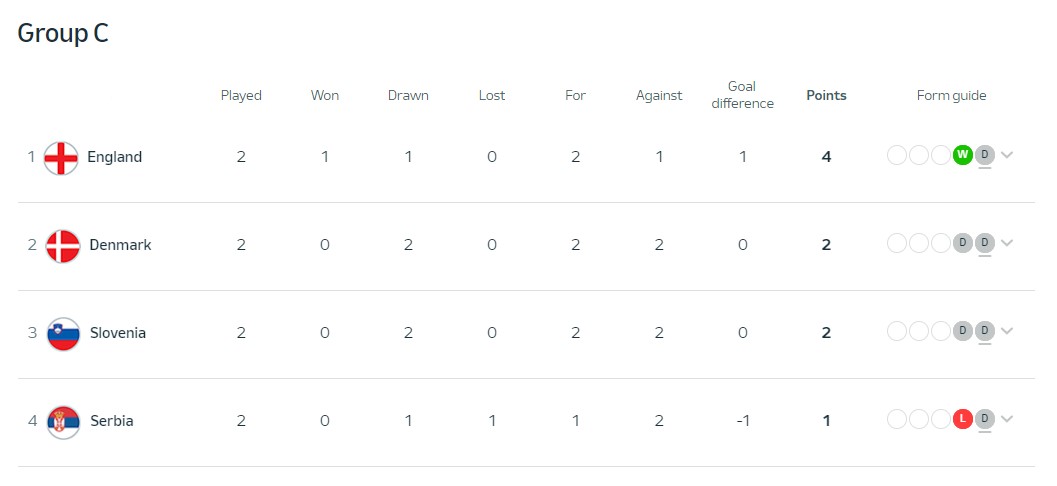Click Serbia's red L form badge
This screenshot has height=486, width=1057.
point(963,419)
